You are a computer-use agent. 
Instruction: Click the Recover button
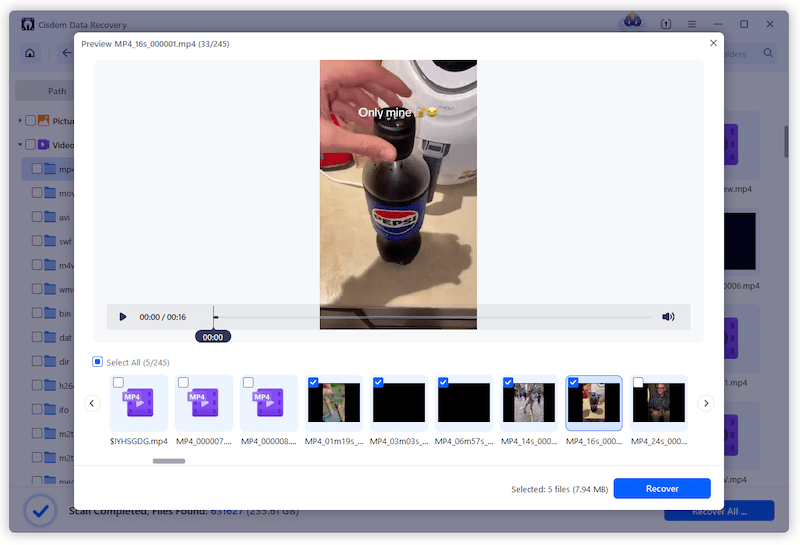661,489
